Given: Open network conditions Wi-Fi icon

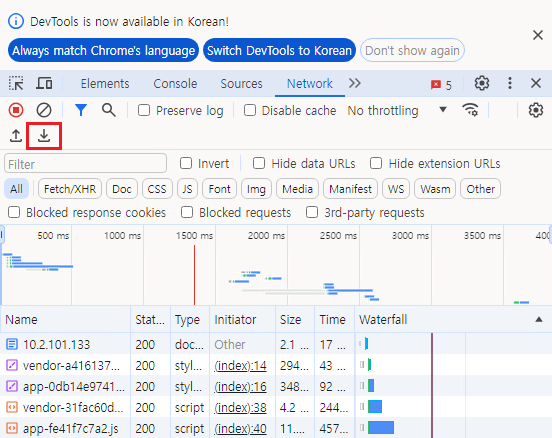Looking at the screenshot, I should click(x=470, y=110).
